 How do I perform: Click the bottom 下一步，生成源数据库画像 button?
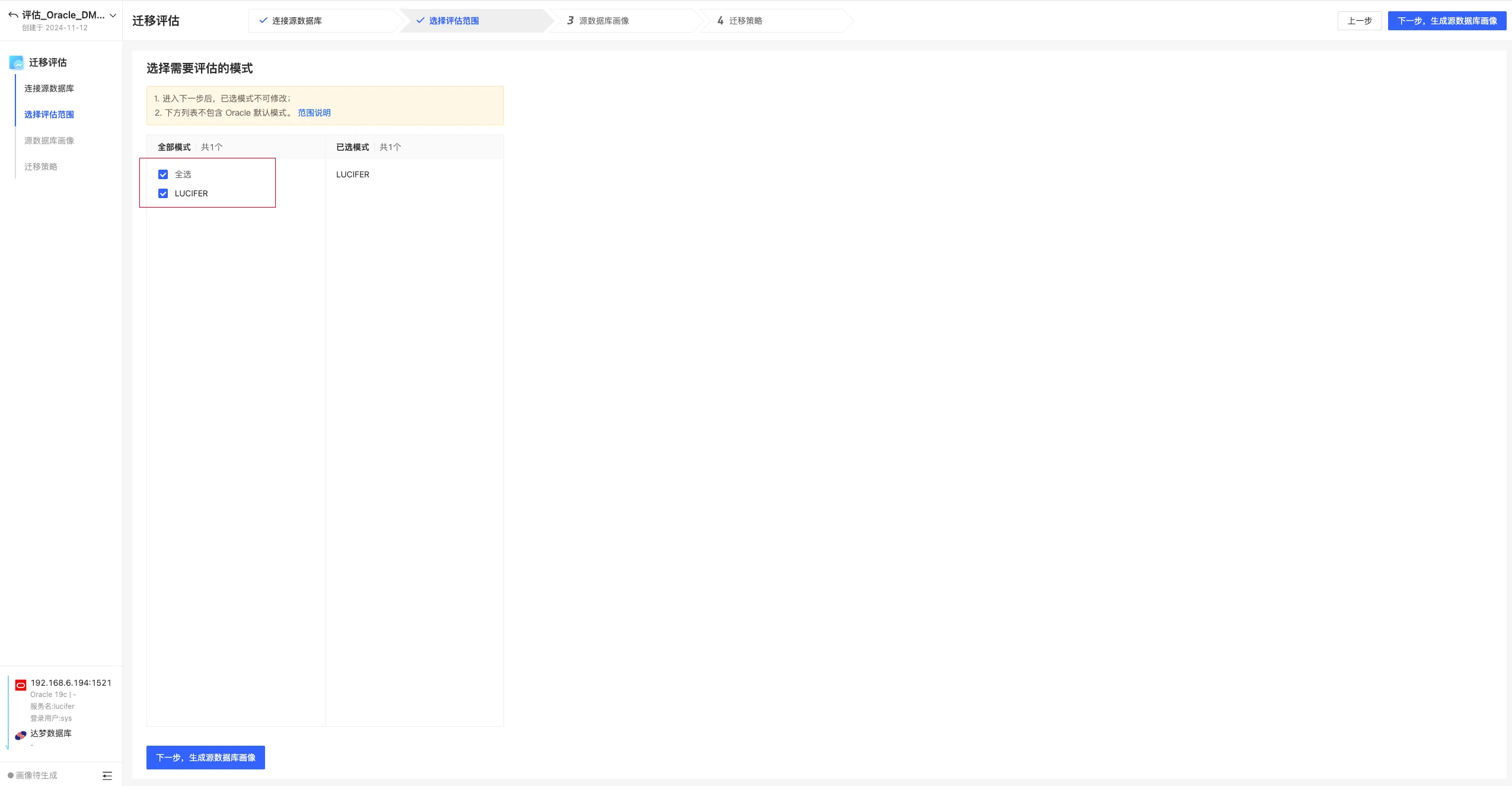(206, 758)
